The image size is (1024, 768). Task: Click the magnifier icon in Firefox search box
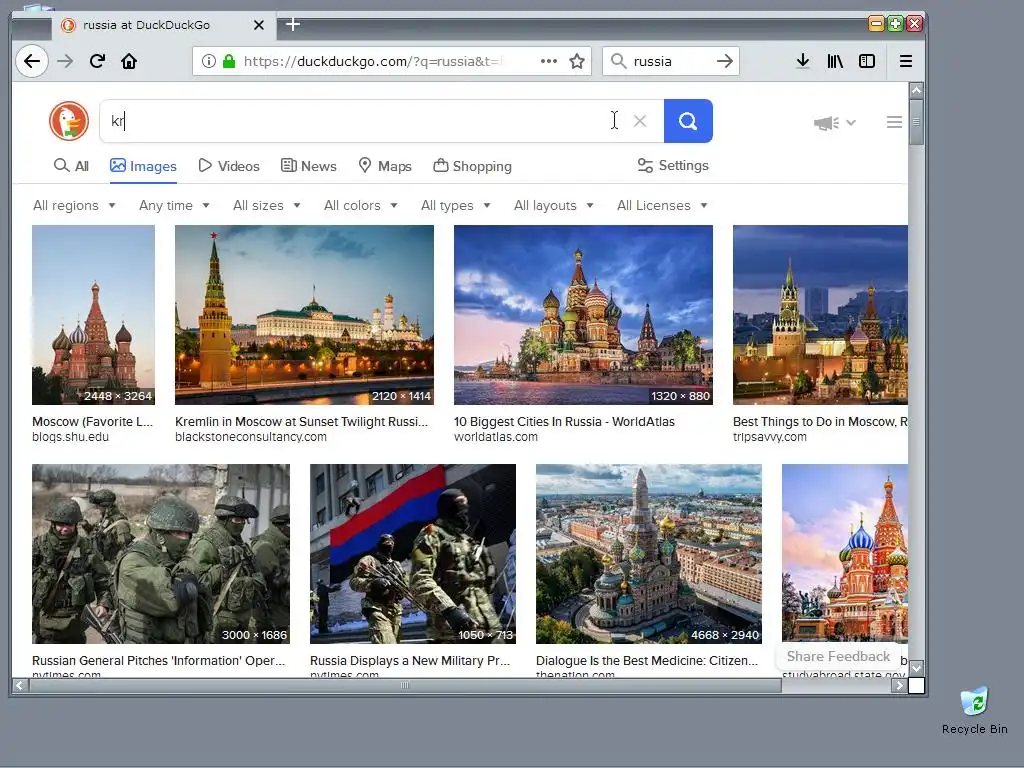click(x=618, y=61)
